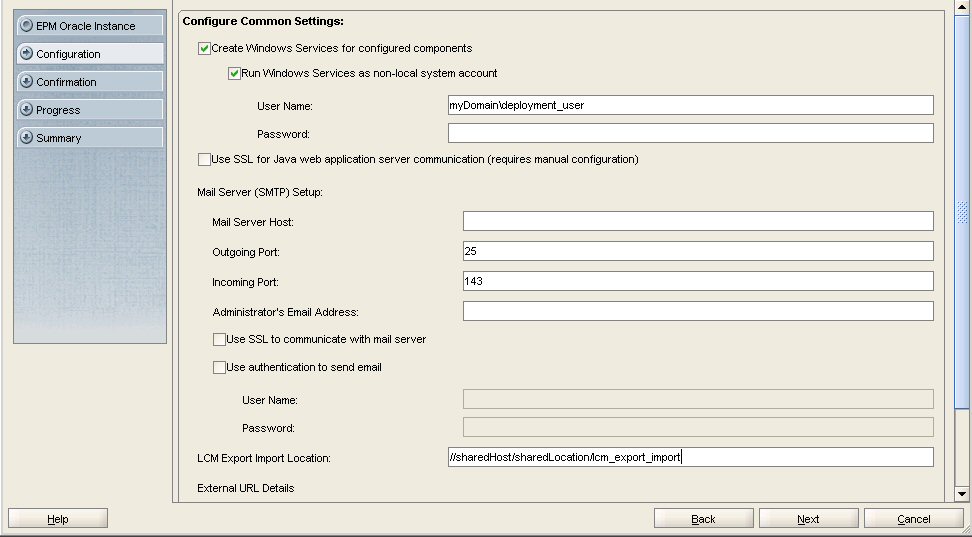Image resolution: width=972 pixels, height=537 pixels.
Task: Go to the Confirmation step
Action: pos(90,81)
